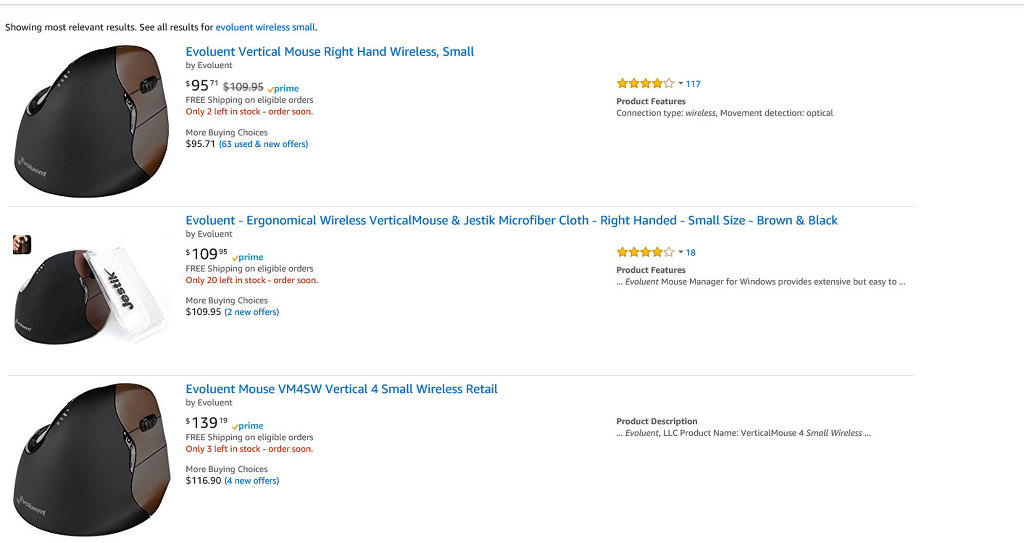This screenshot has width=1024, height=543.
Task: Open the Evoluent Jestik Microfiber Cloth bundle title
Action: click(x=511, y=221)
